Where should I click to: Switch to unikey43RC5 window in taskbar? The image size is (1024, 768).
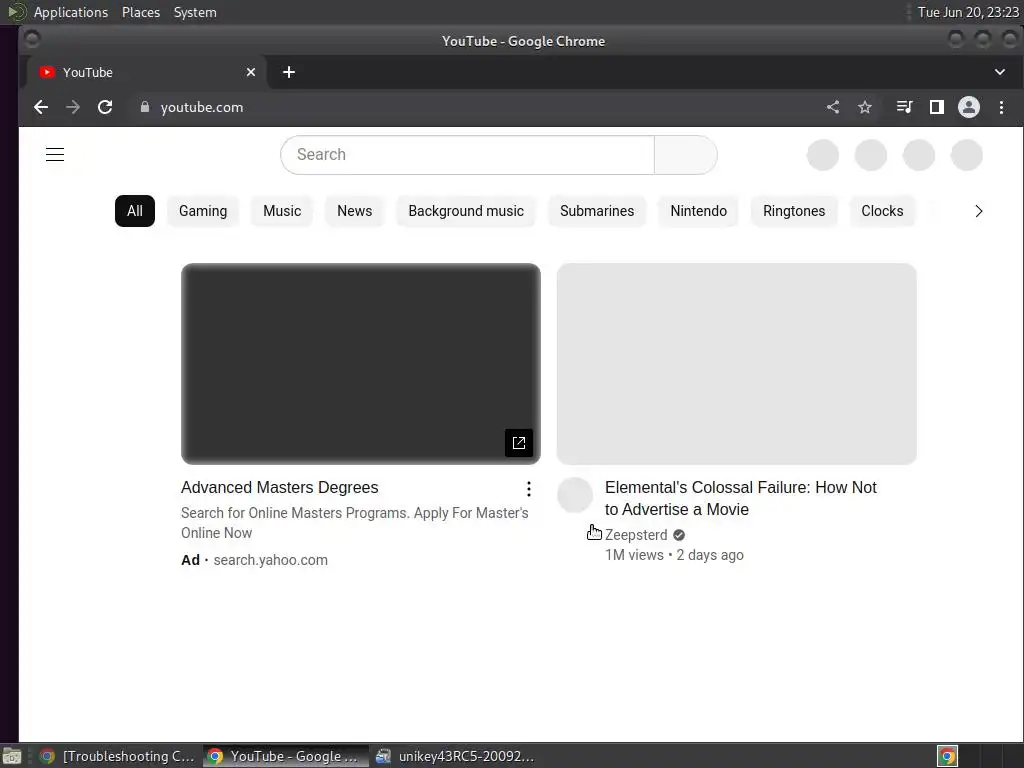point(456,756)
